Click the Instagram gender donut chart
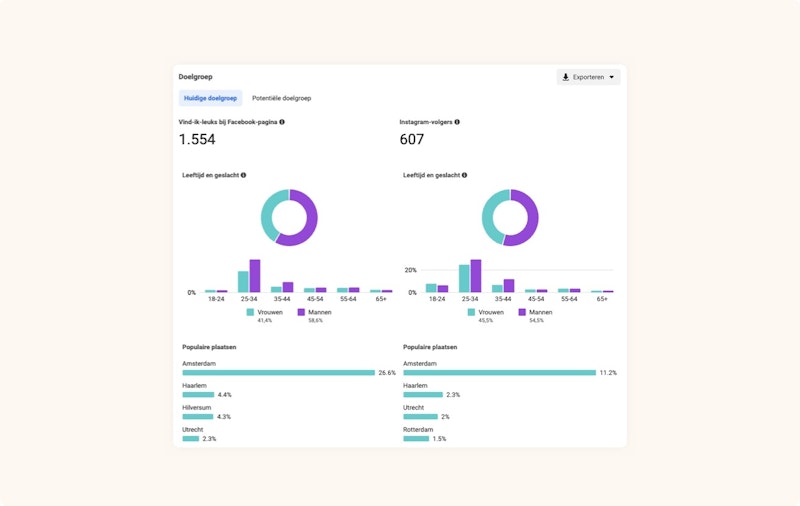800x506 pixels. [510, 217]
